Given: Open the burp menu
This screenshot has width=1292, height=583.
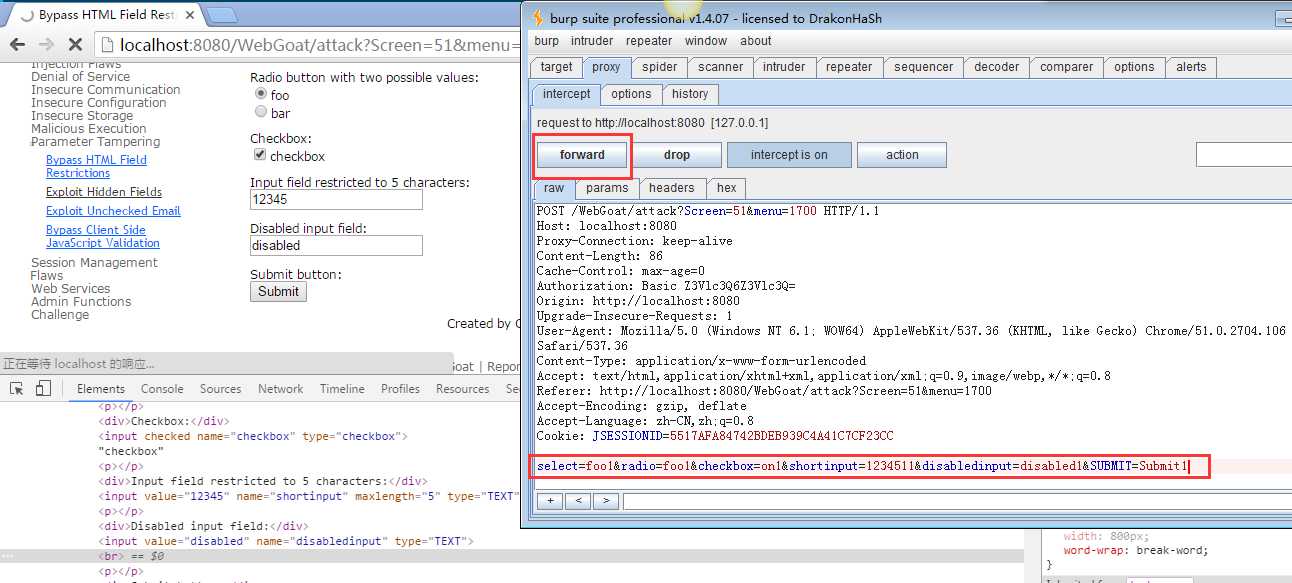Looking at the screenshot, I should [x=547, y=41].
